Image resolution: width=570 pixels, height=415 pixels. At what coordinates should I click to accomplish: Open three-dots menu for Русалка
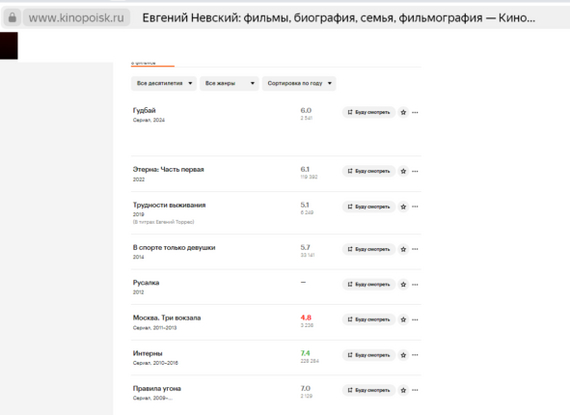pyautogui.click(x=415, y=284)
